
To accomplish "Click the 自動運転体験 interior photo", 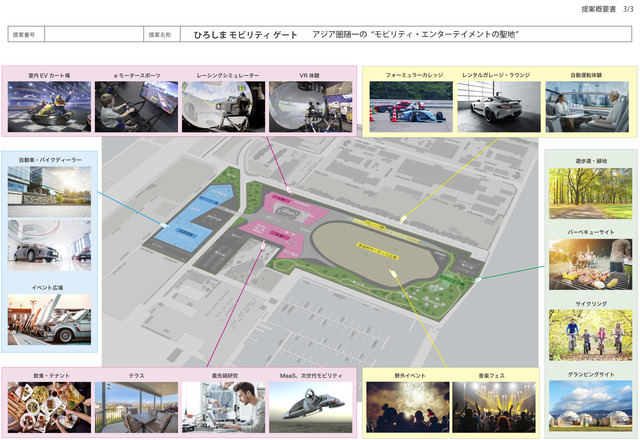I will tap(587, 107).
